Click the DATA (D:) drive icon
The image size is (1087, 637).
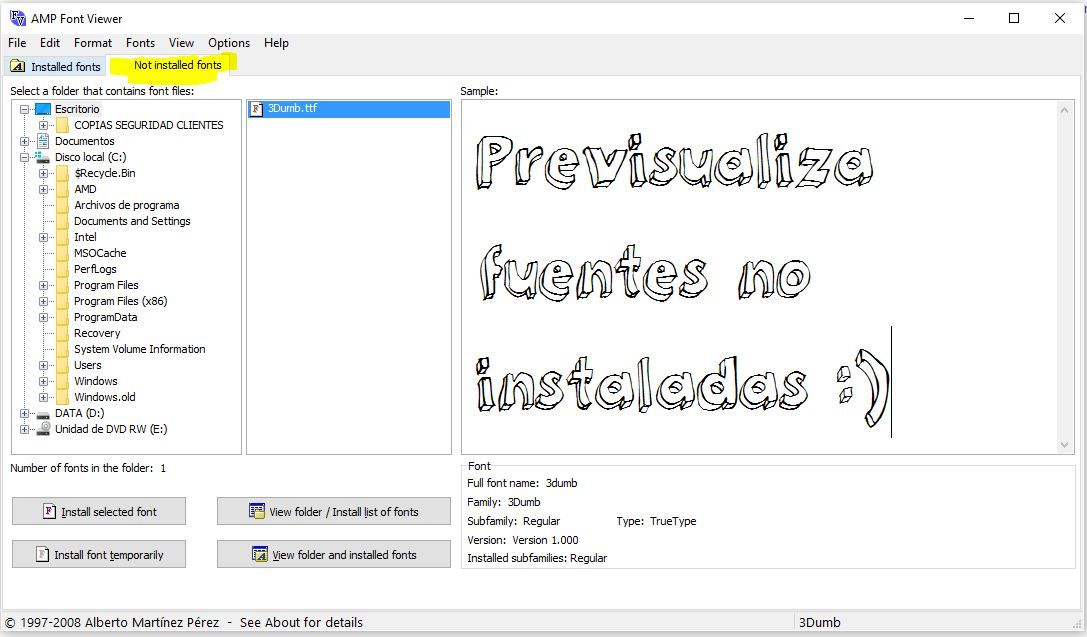click(44, 413)
